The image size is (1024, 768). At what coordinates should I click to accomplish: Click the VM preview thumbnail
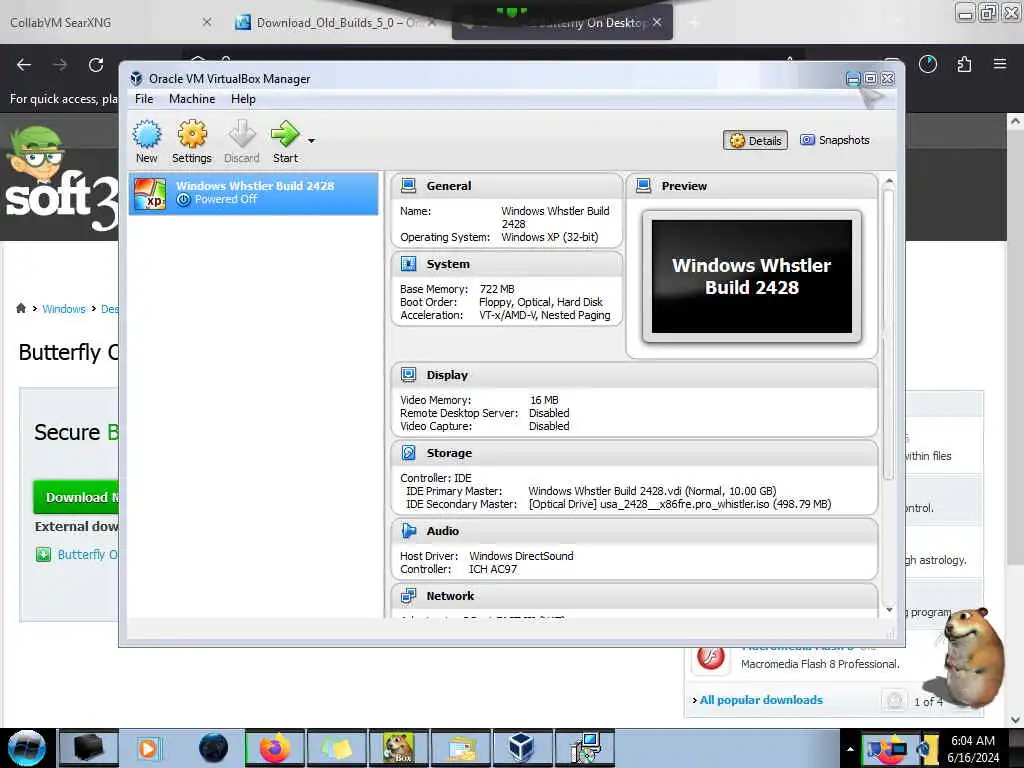tap(752, 276)
